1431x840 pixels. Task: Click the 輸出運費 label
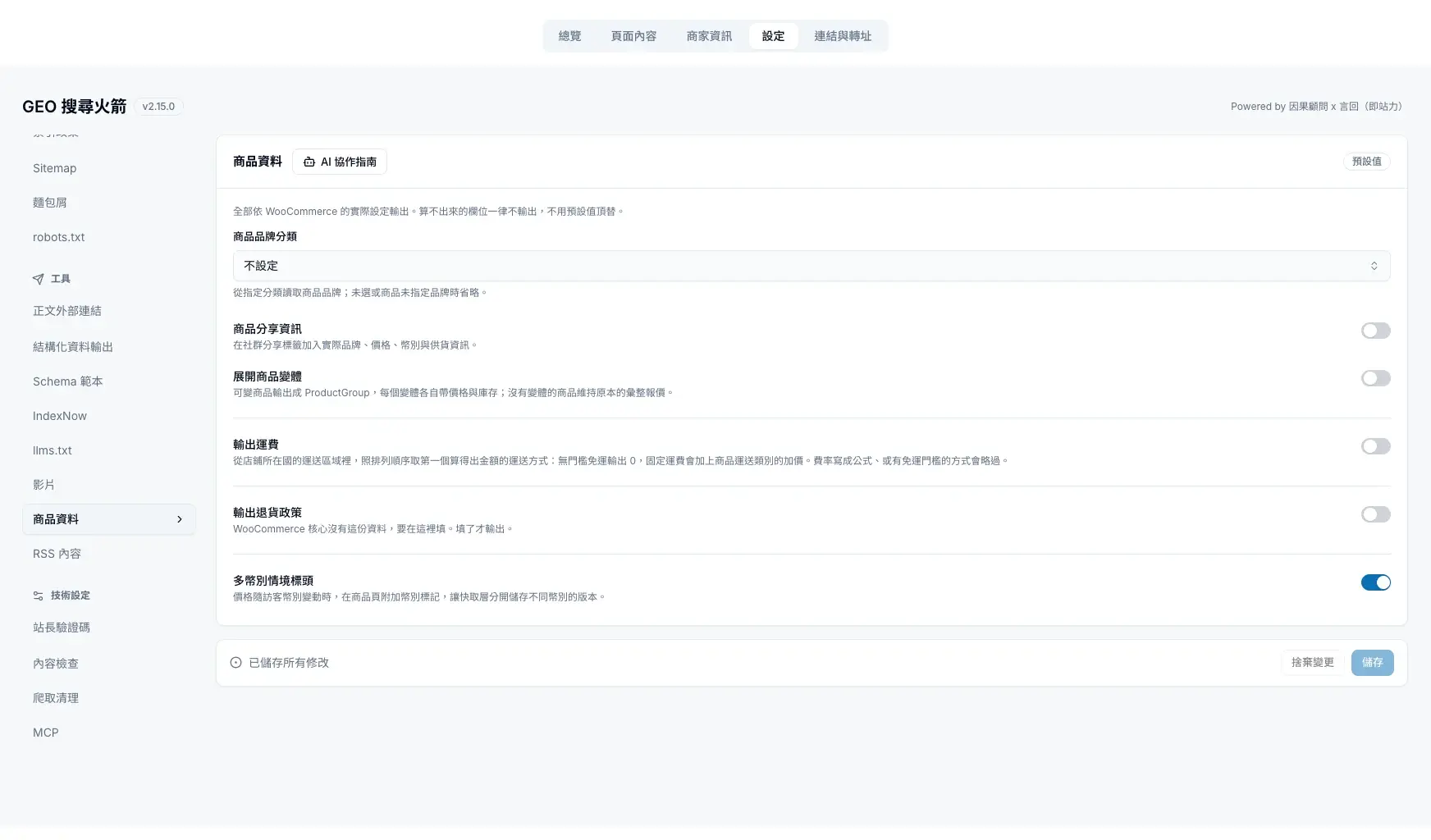(x=256, y=445)
